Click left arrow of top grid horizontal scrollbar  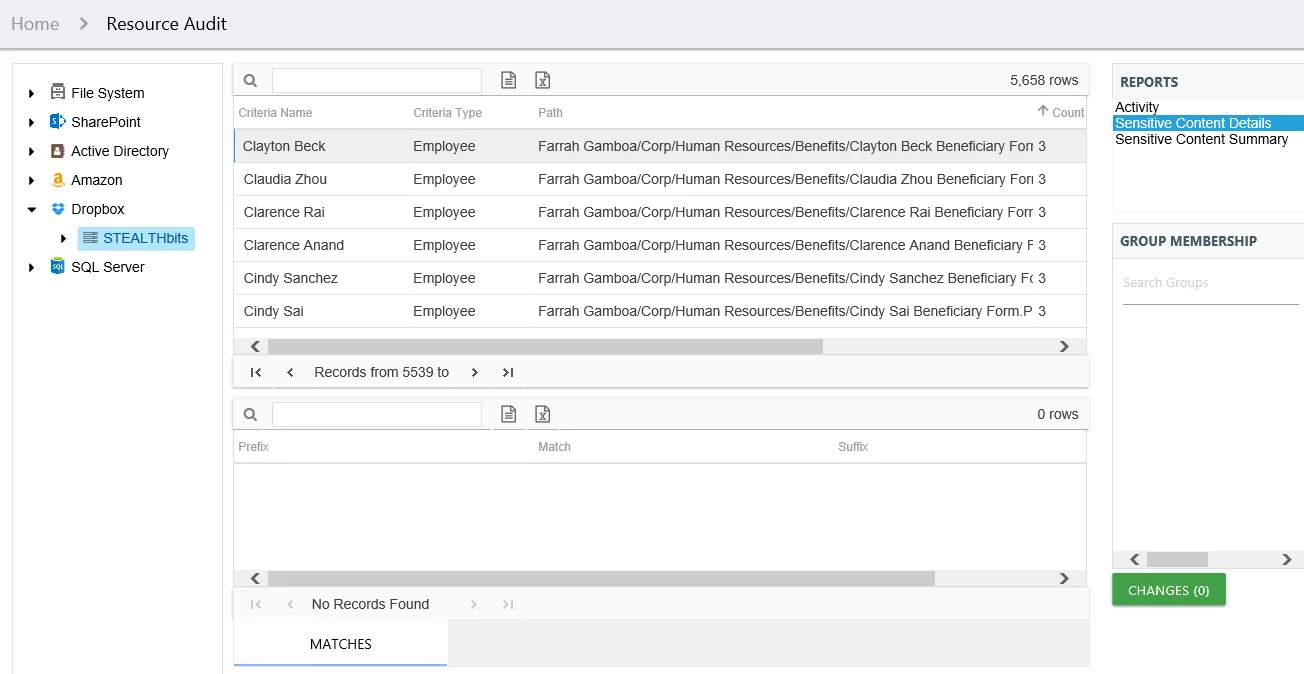256,346
